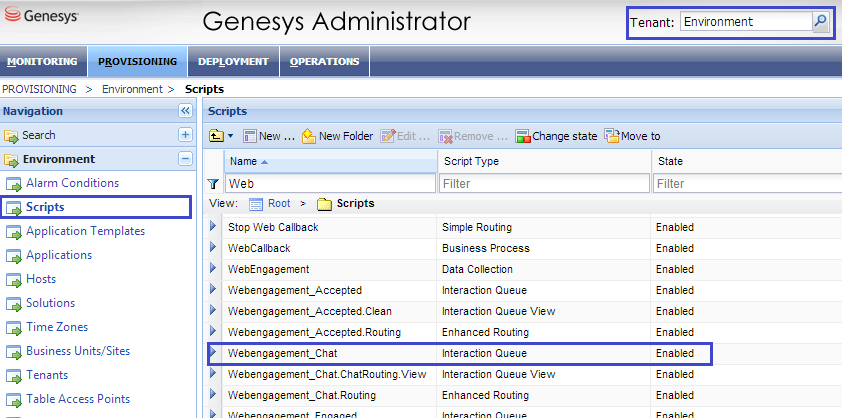Image resolution: width=842 pixels, height=419 pixels.
Task: Expand the WebCallback row arrow
Action: click(213, 247)
